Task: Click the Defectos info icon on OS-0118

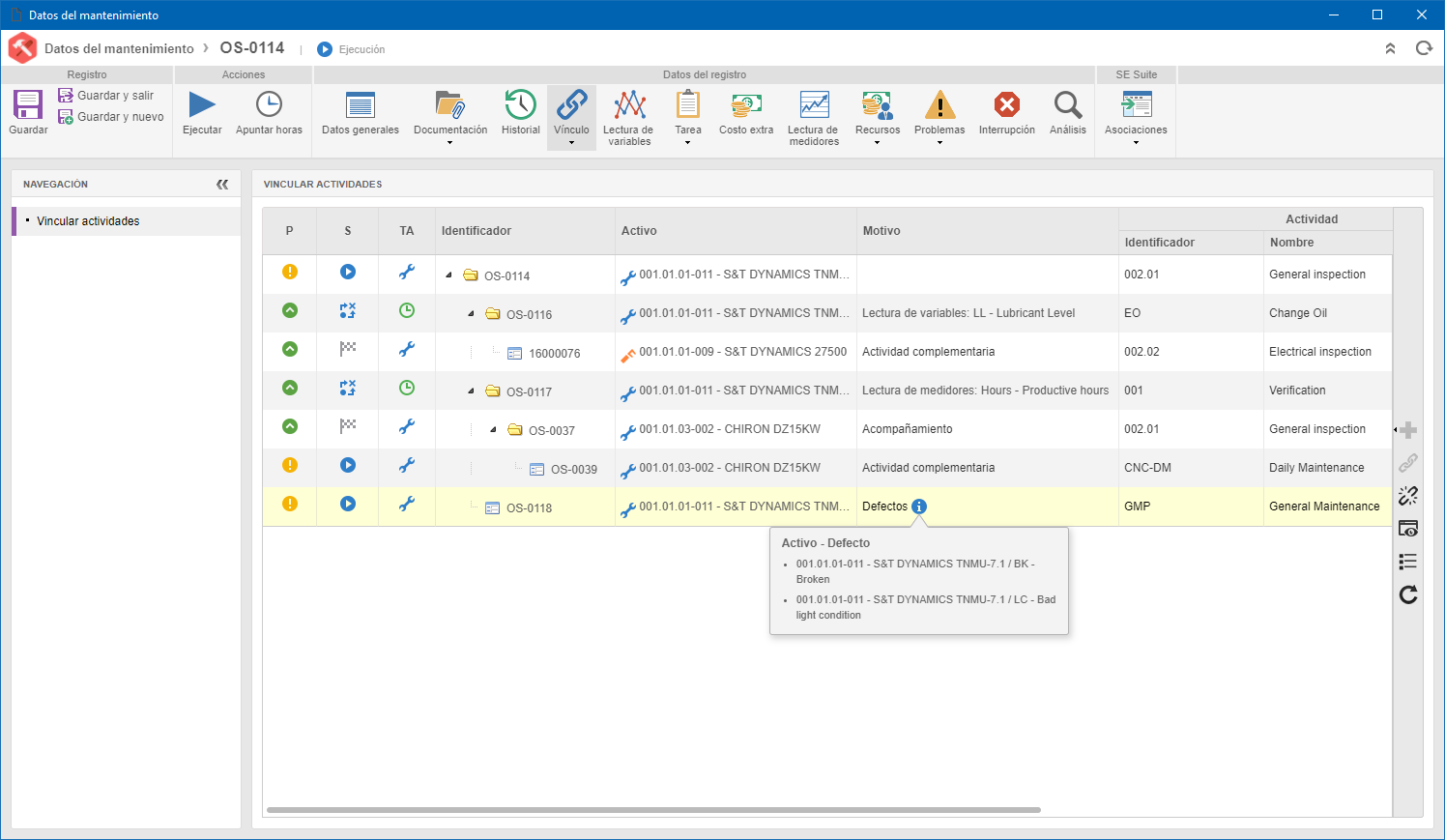Action: [x=919, y=507]
